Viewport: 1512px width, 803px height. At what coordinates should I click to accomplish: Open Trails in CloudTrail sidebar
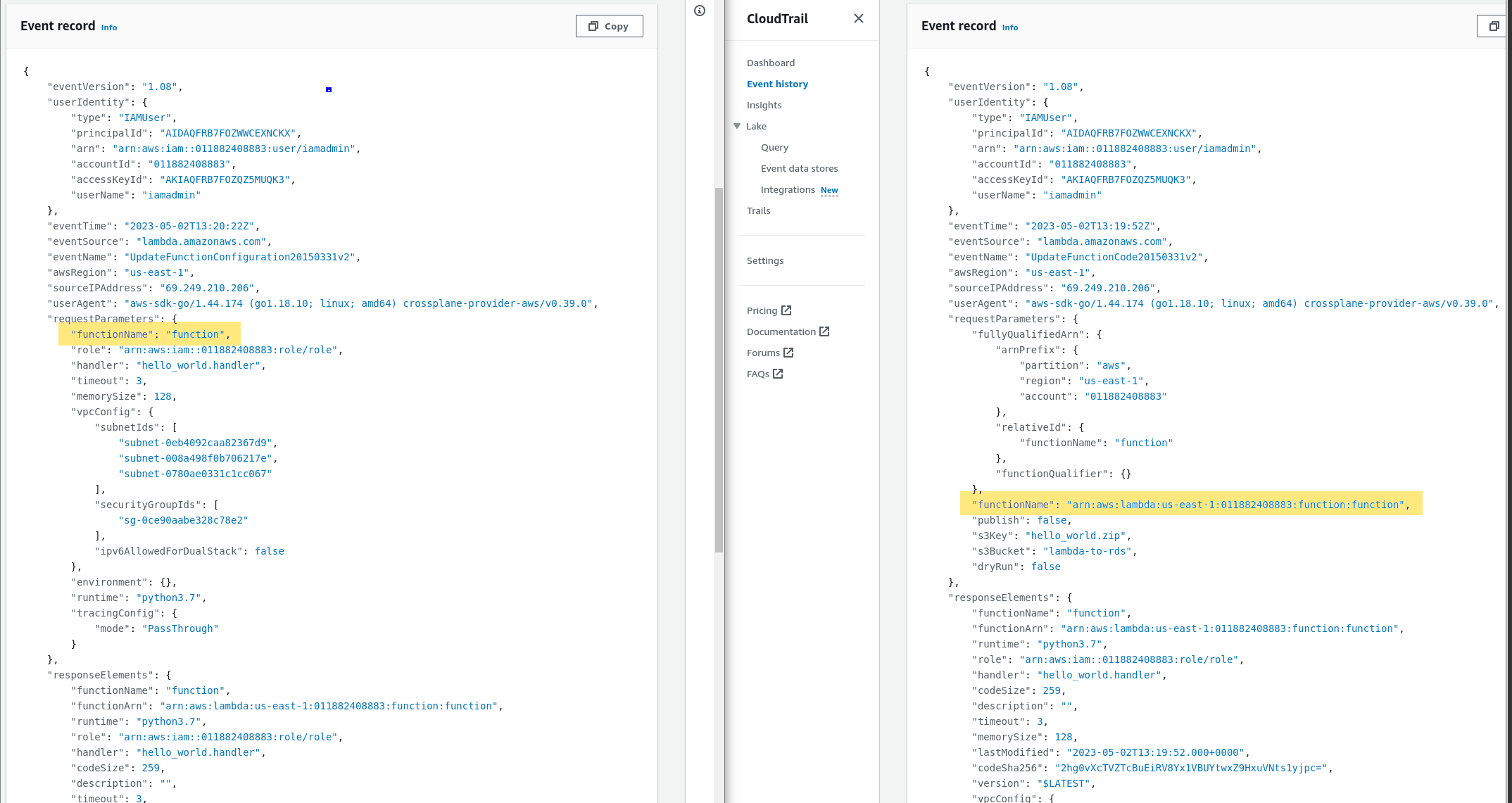click(x=758, y=210)
